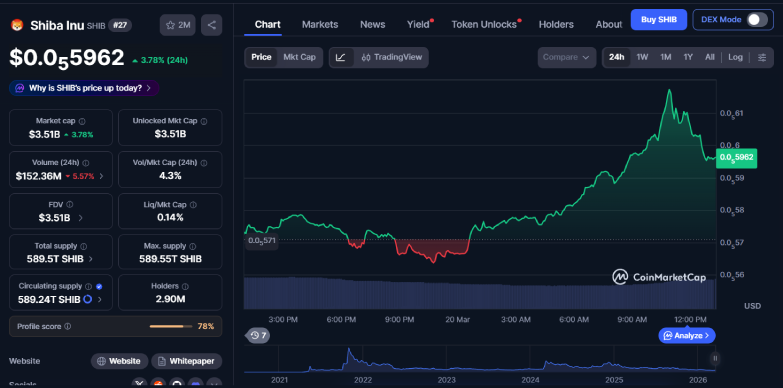Expand Circulating supply chevron
Image resolution: width=783 pixels, height=388 pixels.
click(x=100, y=300)
